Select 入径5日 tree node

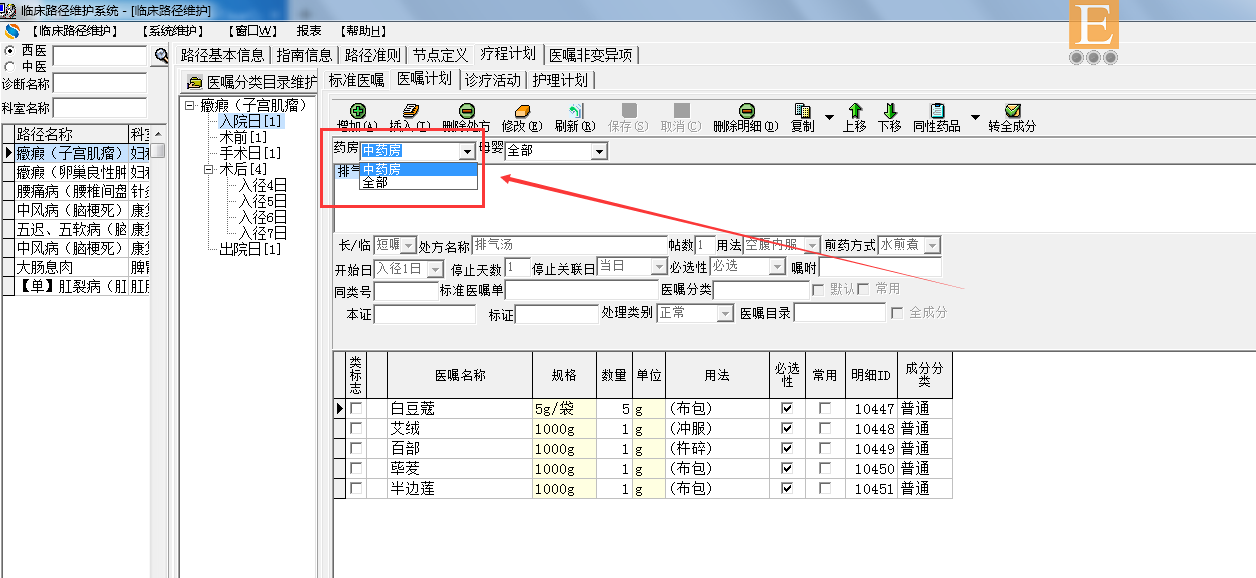pos(263,201)
